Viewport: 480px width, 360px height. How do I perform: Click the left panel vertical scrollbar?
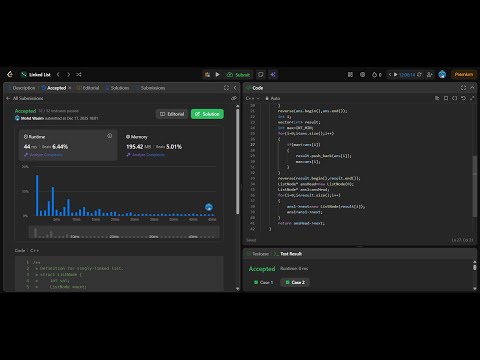(x=237, y=160)
